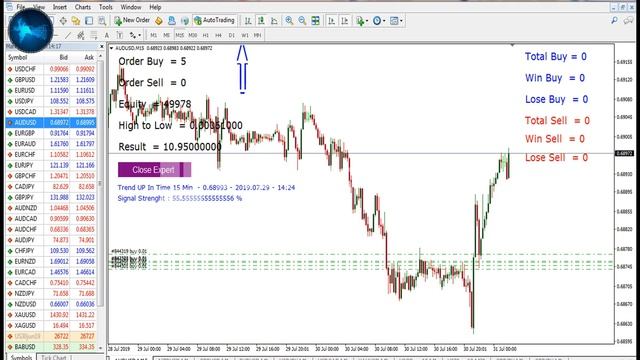This screenshot has height=360, width=640.
Task: Zoom in on the chart
Action: point(289,20)
